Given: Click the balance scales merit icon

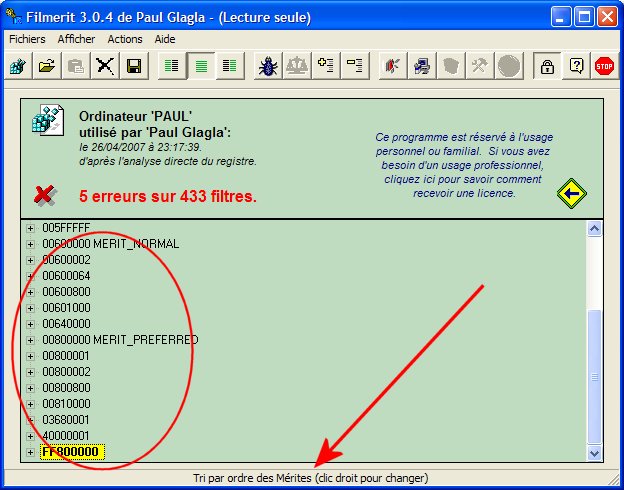Looking at the screenshot, I should (x=297, y=66).
